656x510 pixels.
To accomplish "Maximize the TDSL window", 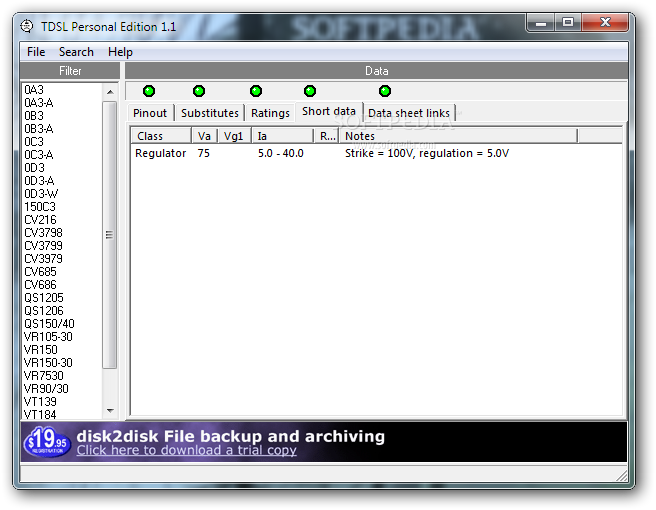I will pos(568,22).
